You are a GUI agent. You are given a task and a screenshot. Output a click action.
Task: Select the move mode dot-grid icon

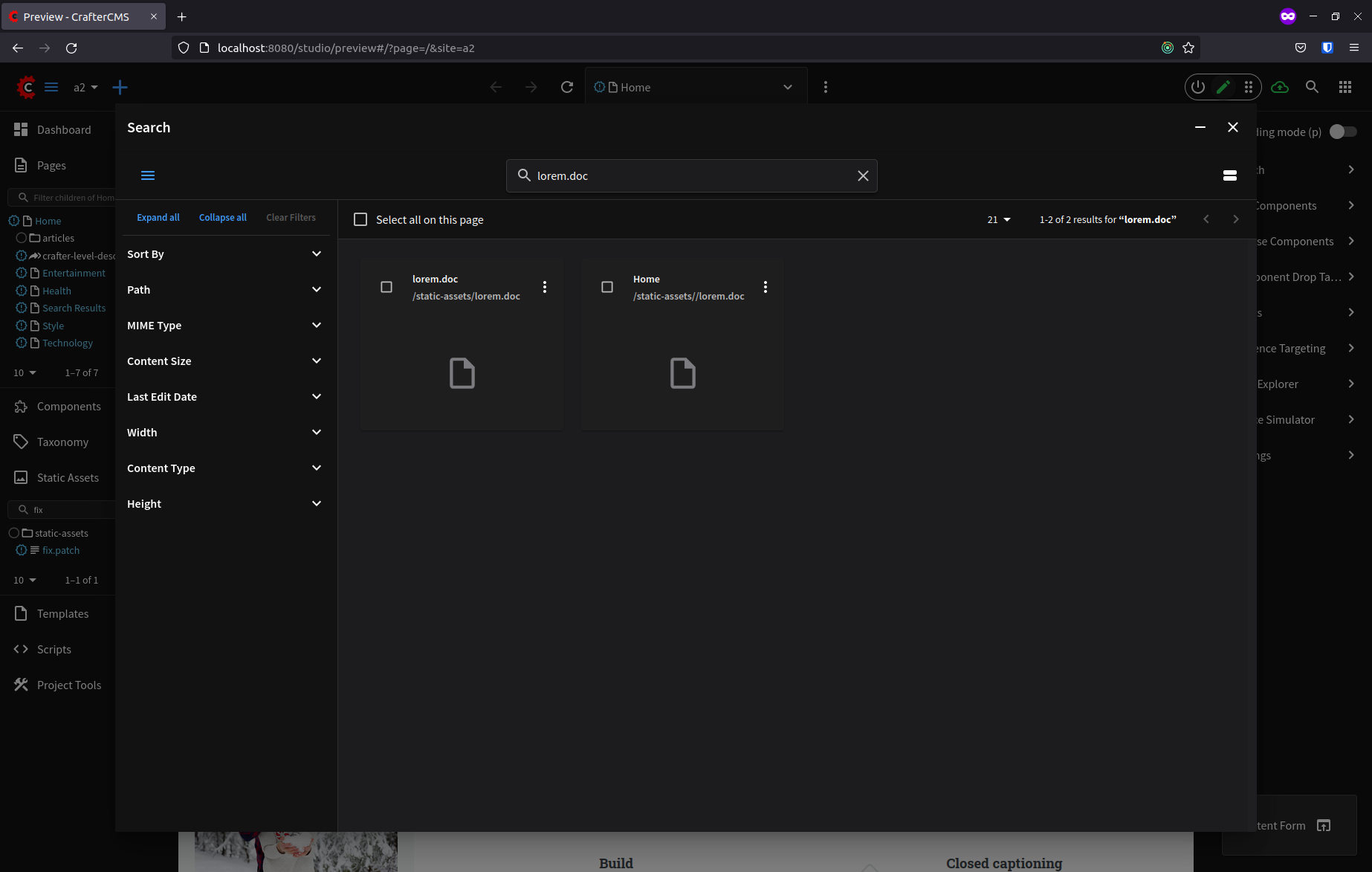(x=1249, y=86)
